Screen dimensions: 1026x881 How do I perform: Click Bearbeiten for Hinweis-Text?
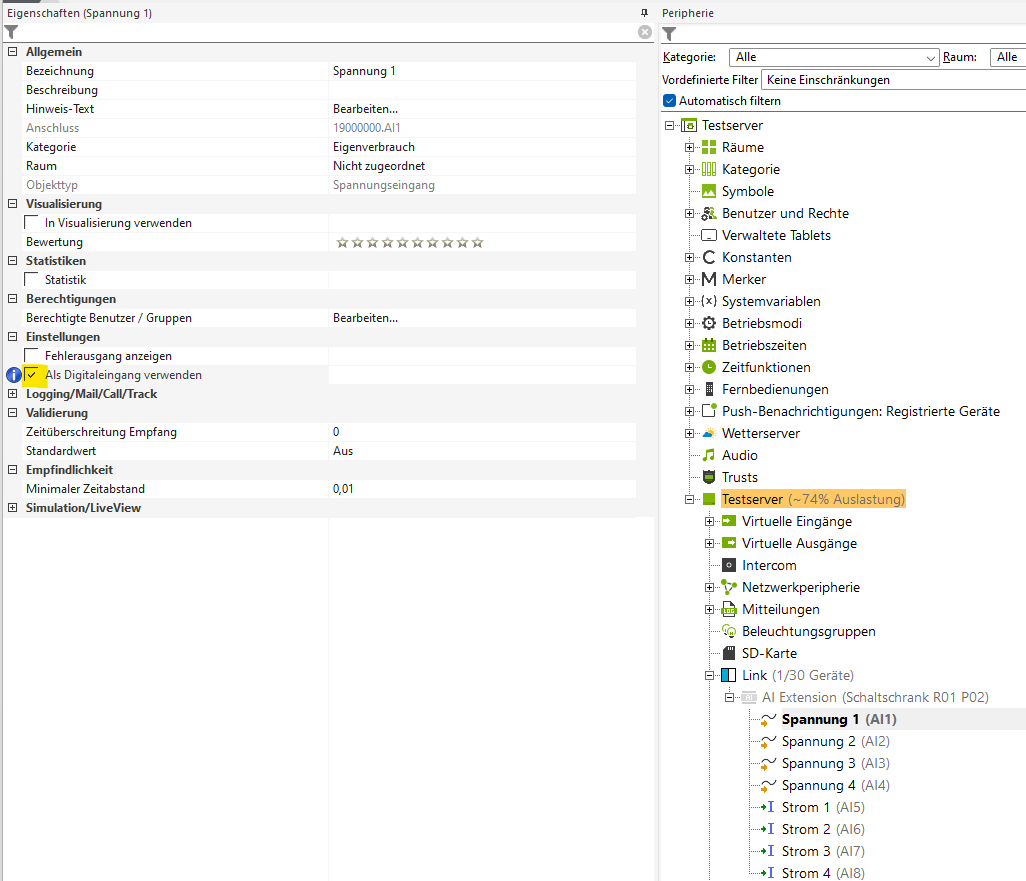(x=365, y=109)
